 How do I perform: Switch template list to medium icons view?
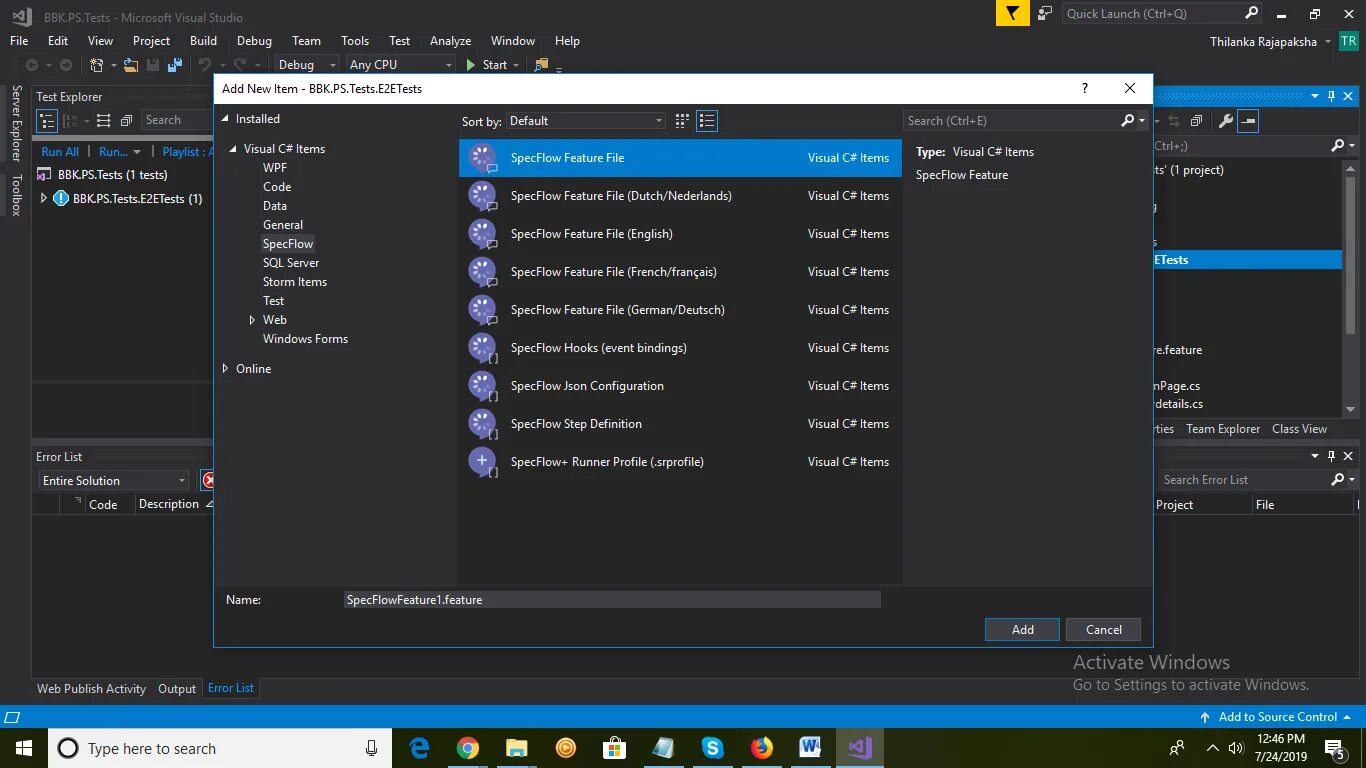pyautogui.click(x=682, y=121)
